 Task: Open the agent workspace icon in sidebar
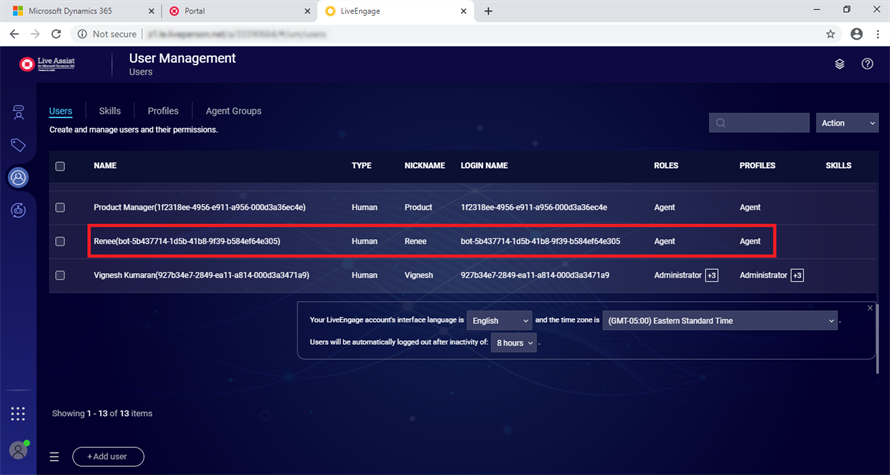coord(18,112)
